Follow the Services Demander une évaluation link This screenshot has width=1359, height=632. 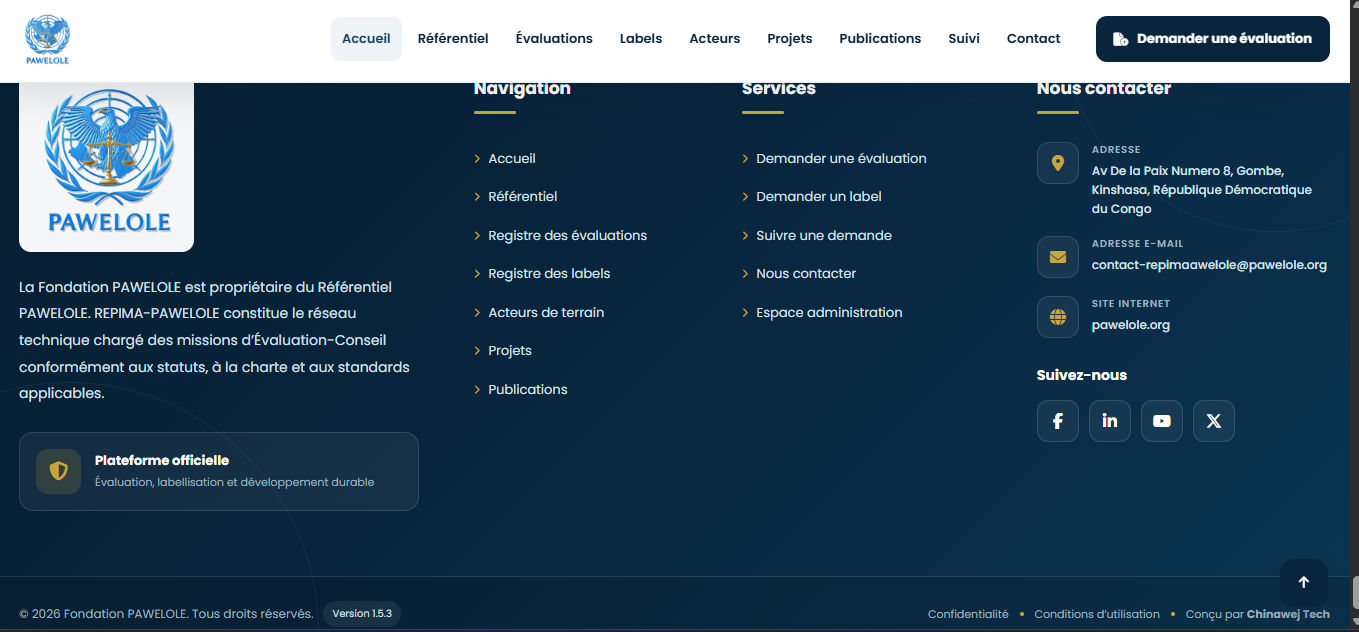tap(841, 159)
